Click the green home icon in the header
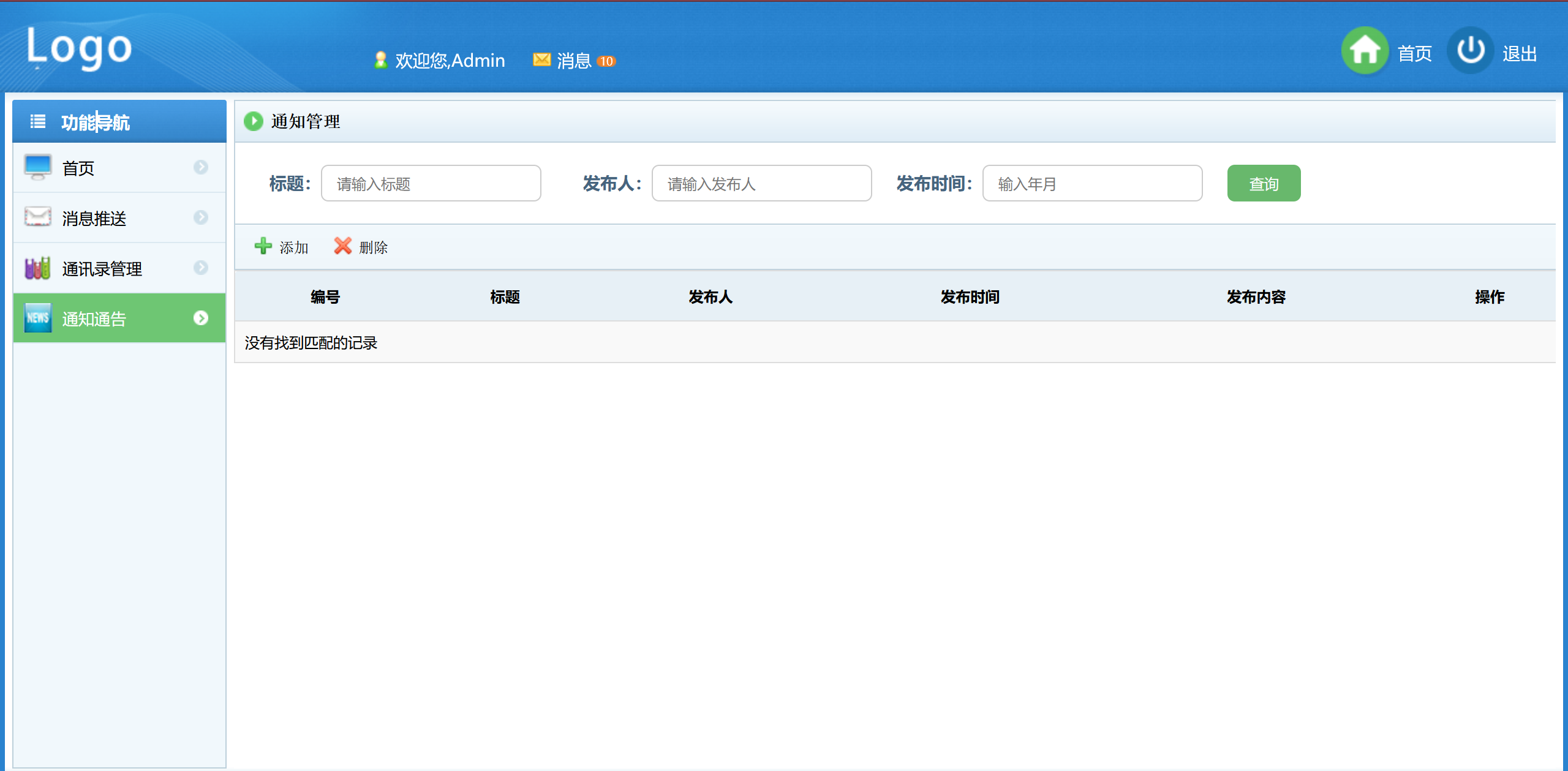 pyautogui.click(x=1364, y=51)
